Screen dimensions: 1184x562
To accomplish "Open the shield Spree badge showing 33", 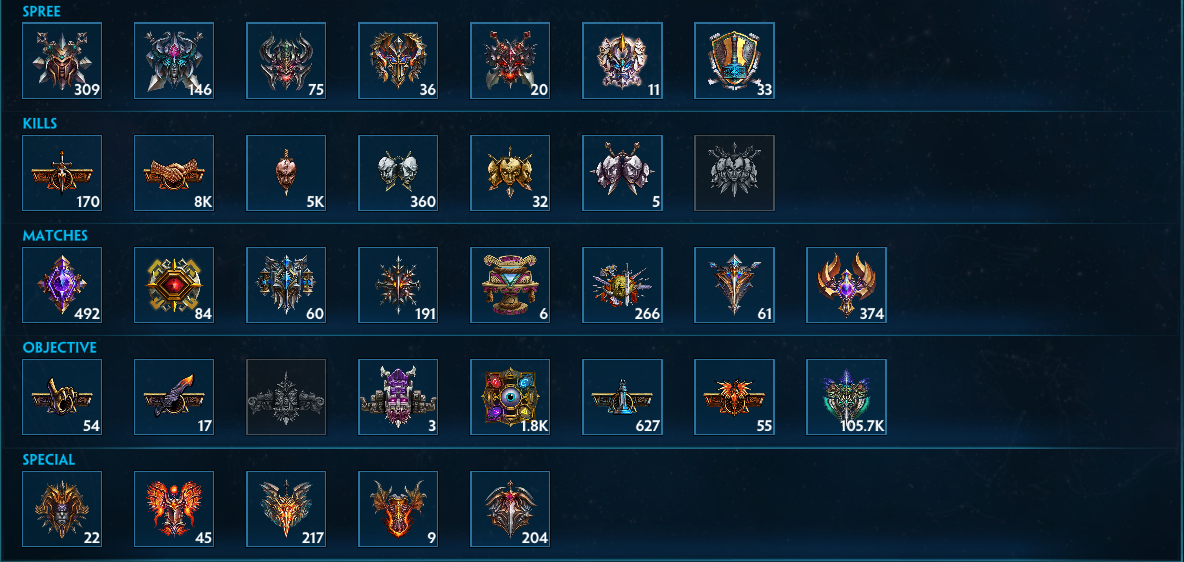I will coord(734,60).
